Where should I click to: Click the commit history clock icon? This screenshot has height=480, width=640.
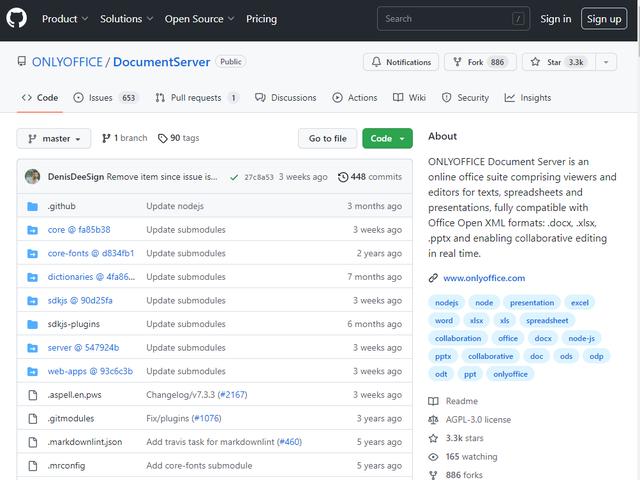[343, 177]
